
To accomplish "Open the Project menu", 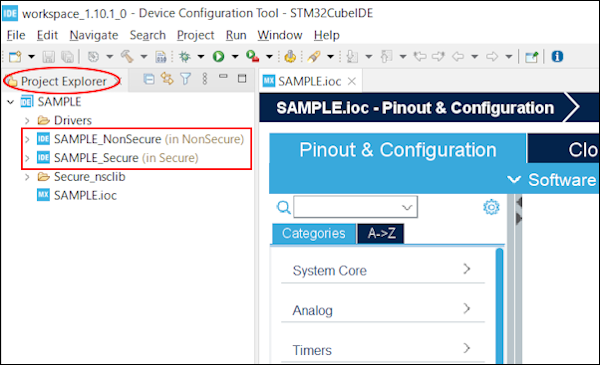I will pyautogui.click(x=195, y=35).
